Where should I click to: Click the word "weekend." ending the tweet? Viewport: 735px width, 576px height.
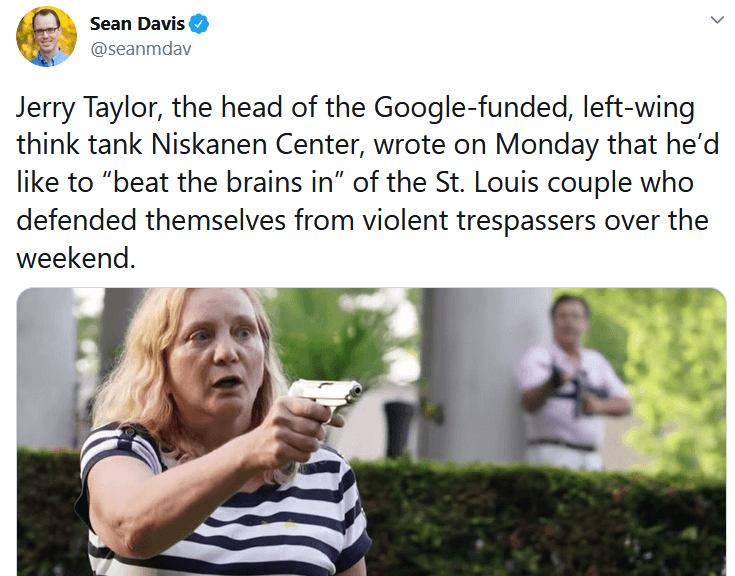[76, 258]
